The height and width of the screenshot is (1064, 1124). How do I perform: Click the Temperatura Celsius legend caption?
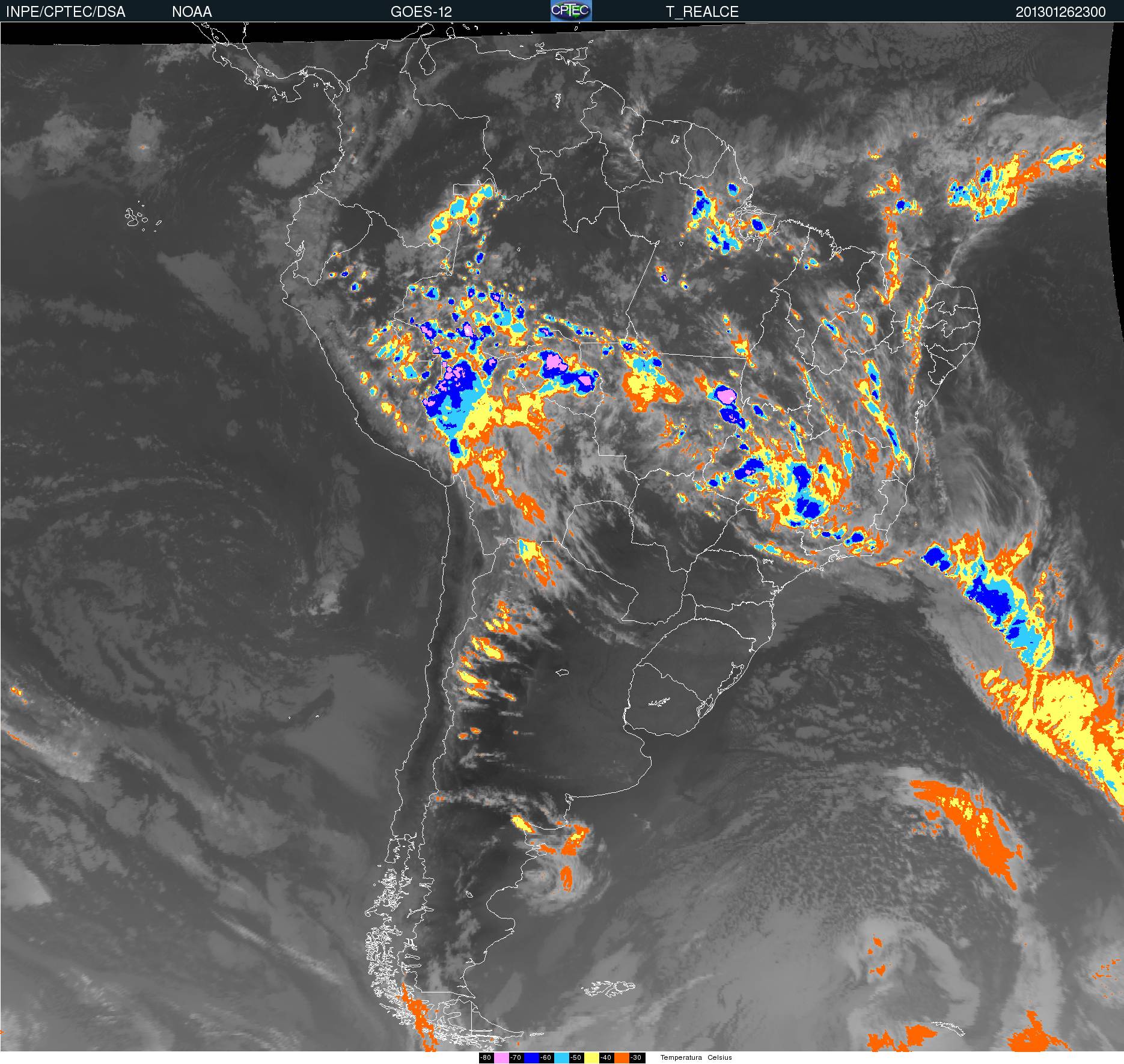coord(696,1057)
